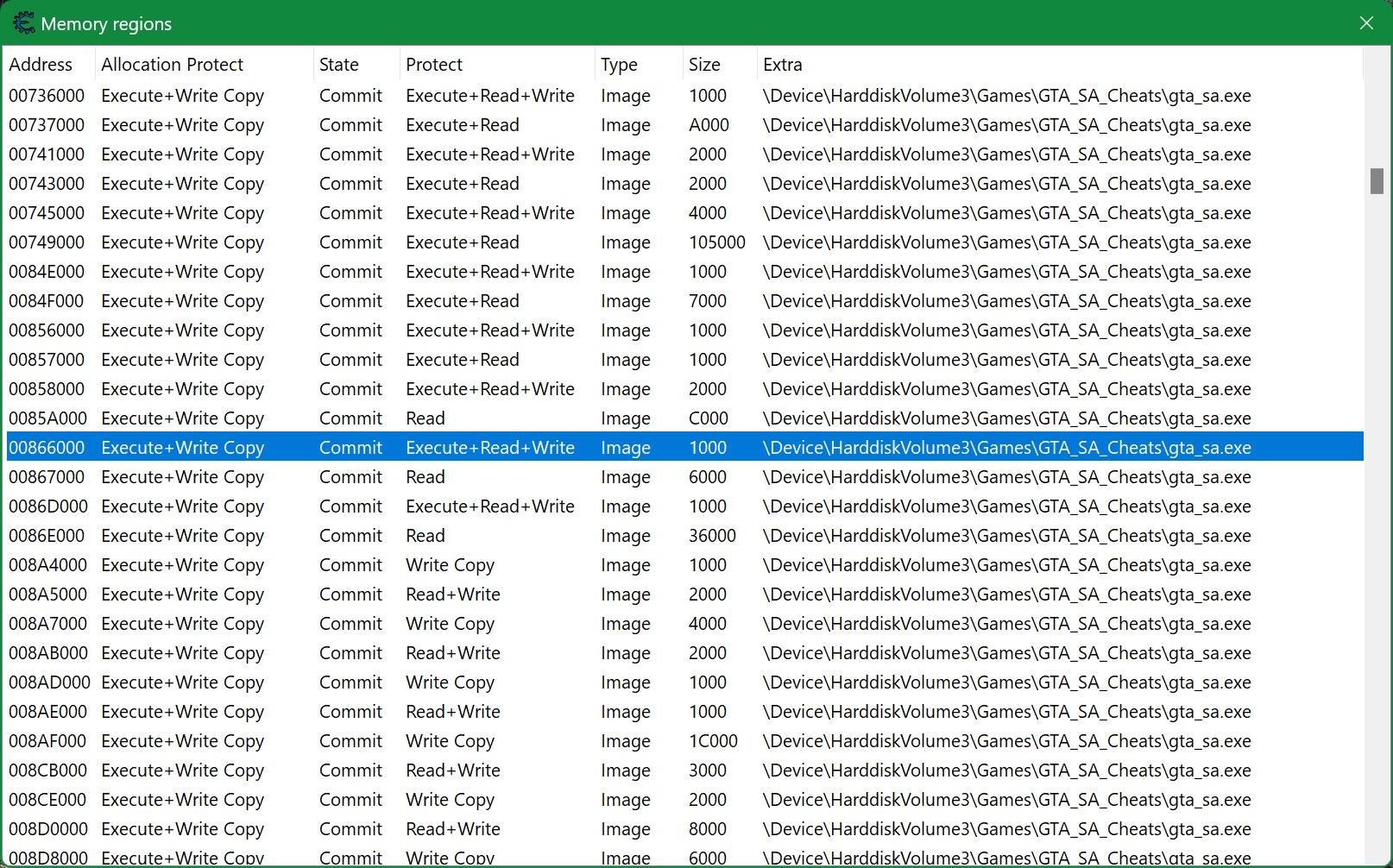Select the row with address 008CE000

(x=685, y=800)
